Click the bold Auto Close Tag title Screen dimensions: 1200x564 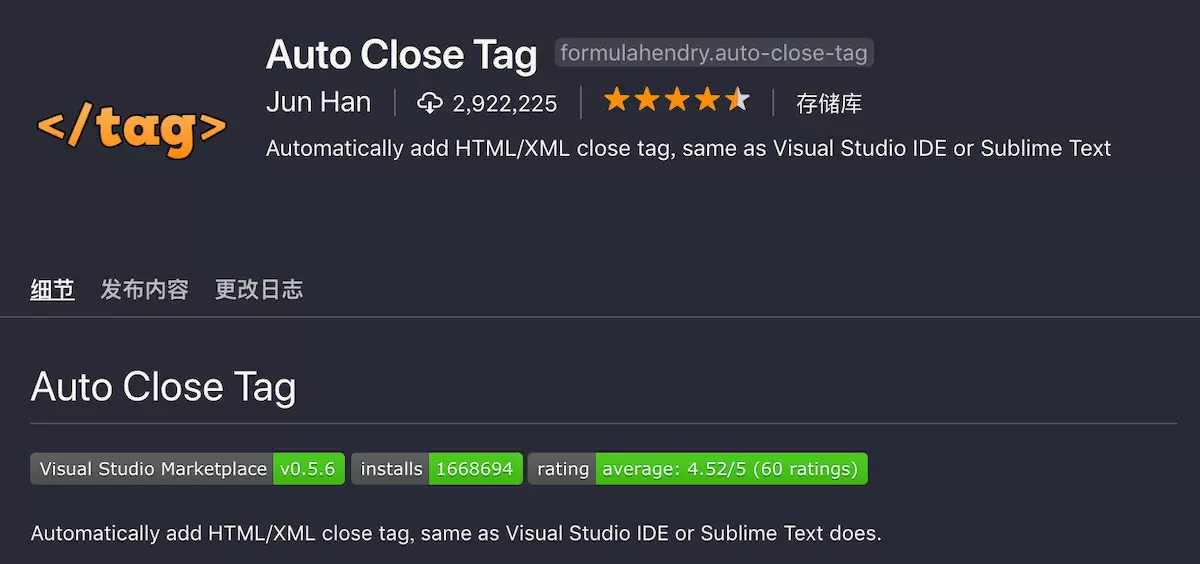tap(402, 55)
